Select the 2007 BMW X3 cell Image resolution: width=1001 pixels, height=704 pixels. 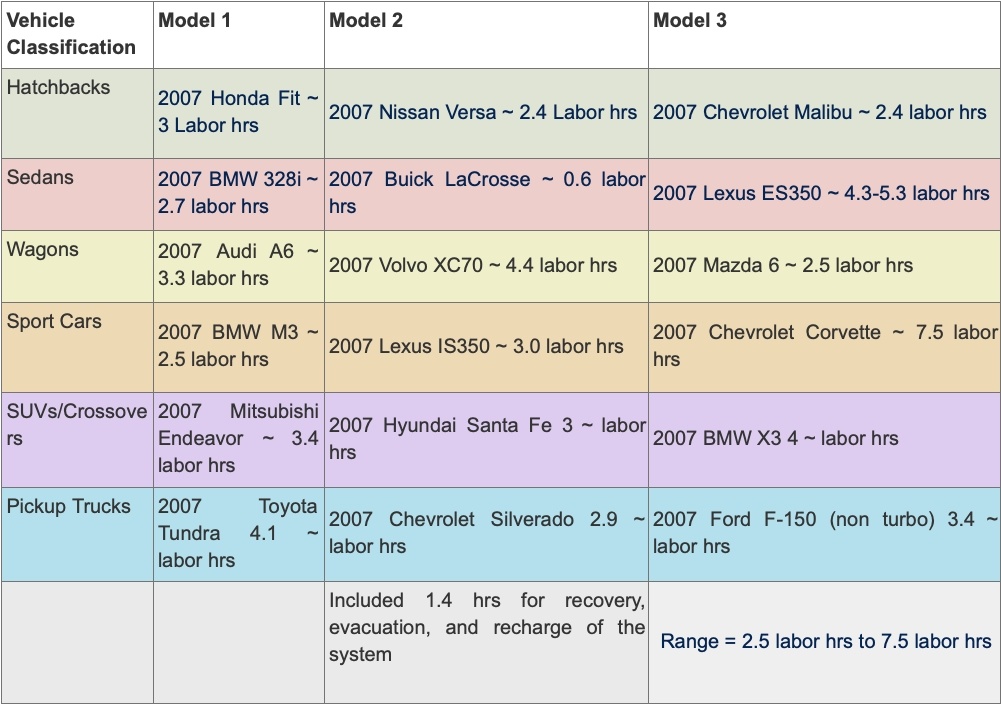click(824, 440)
